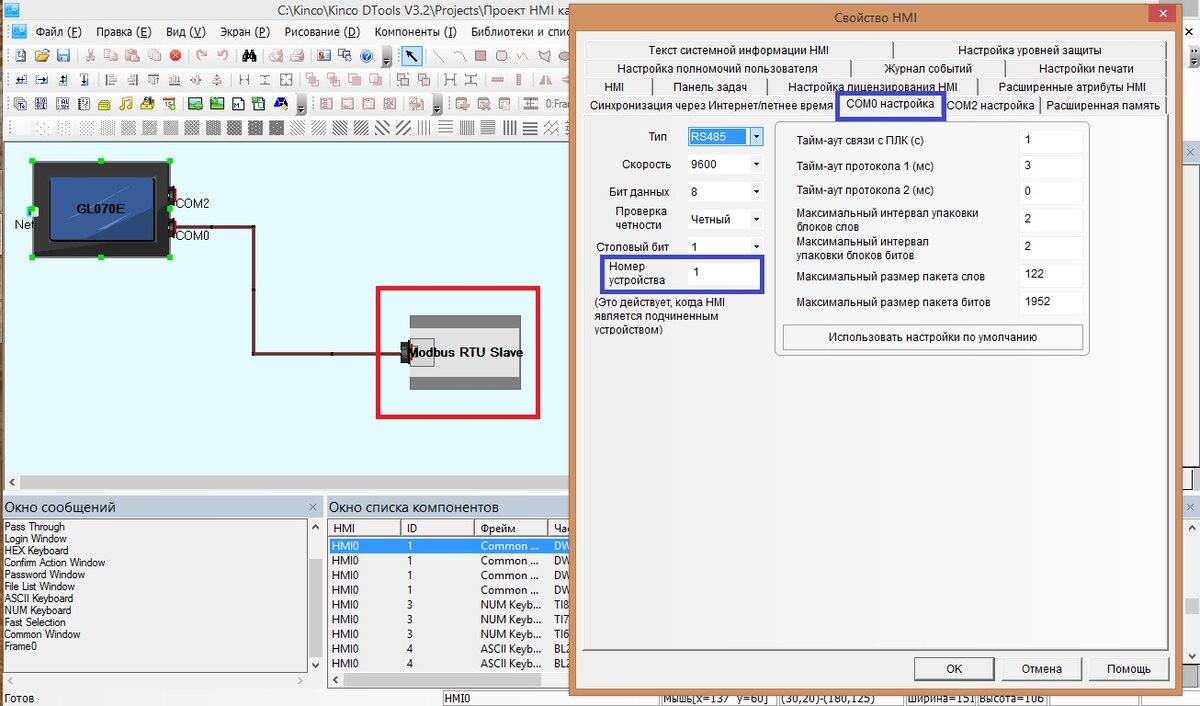
Task: Open the Правка menu
Action: pos(123,32)
